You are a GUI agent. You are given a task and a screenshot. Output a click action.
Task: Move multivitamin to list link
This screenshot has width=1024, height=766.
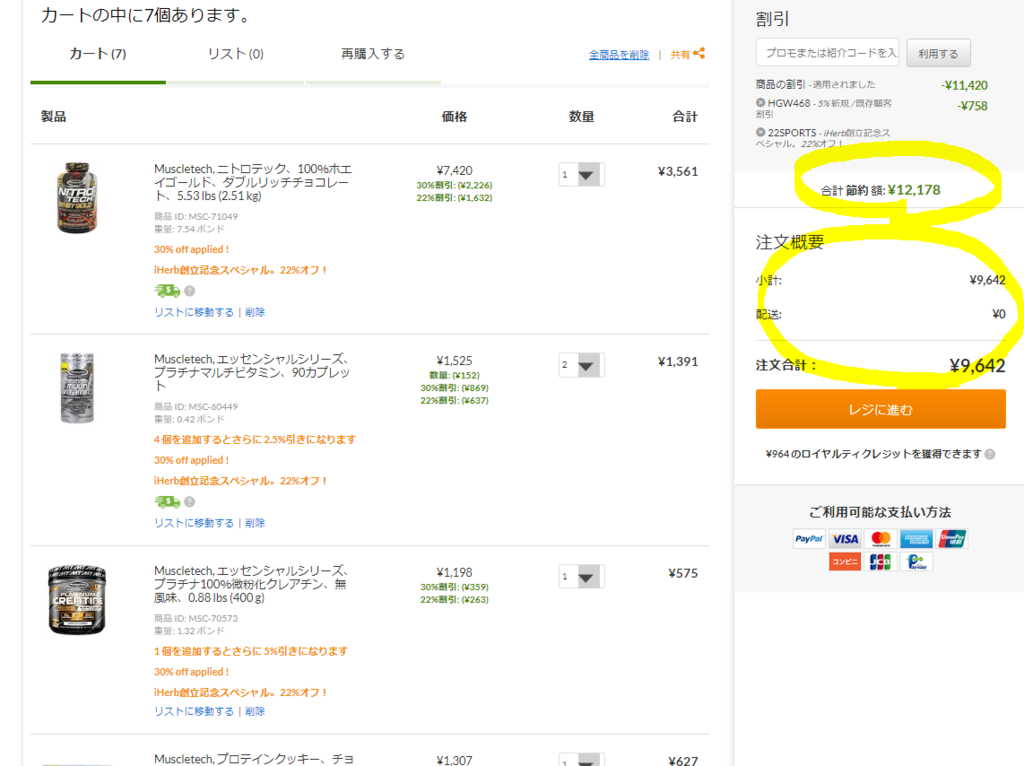coord(194,523)
